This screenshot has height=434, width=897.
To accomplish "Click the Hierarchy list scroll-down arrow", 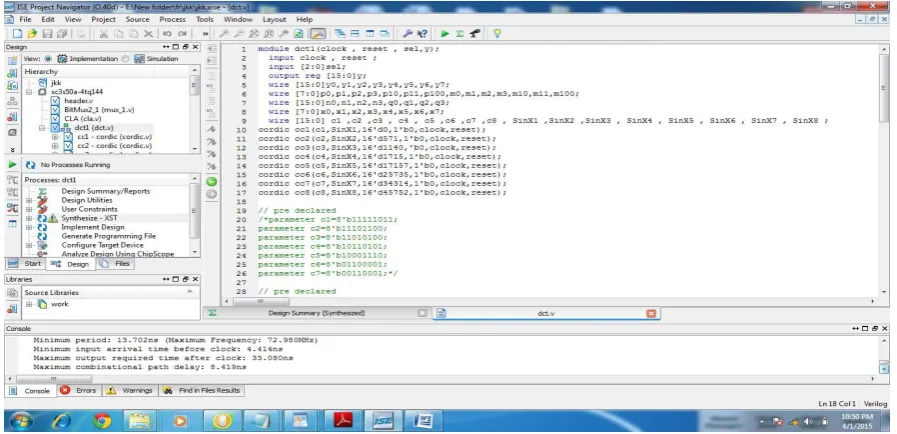I will [195, 149].
